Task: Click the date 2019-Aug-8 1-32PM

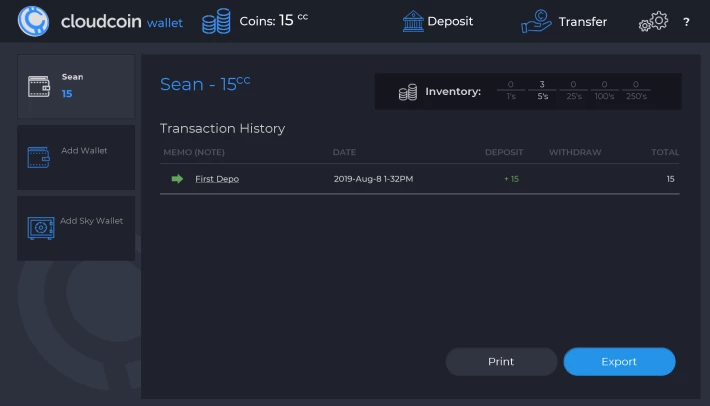Action: (x=374, y=179)
